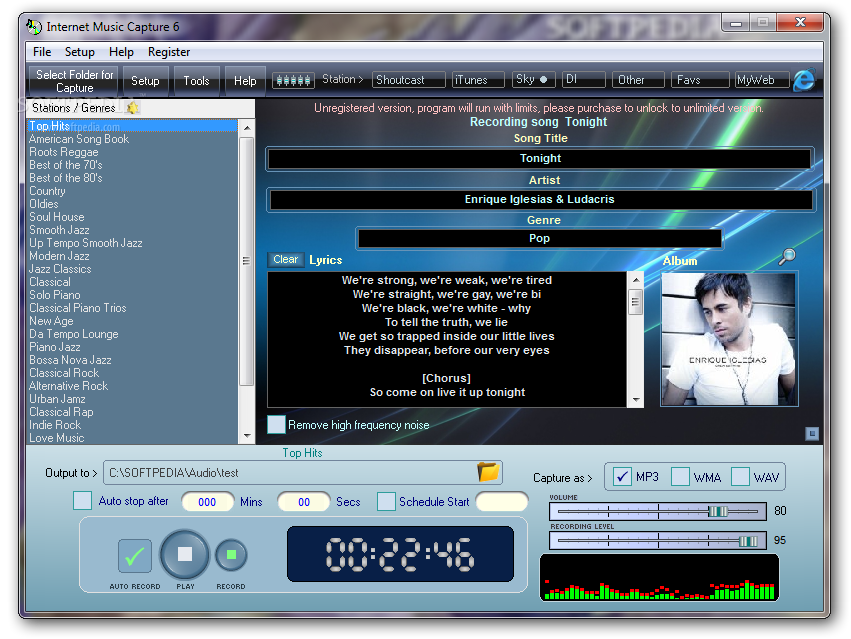Image resolution: width=851 pixels, height=639 pixels.
Task: Select the Shoutcast station source
Action: pyautogui.click(x=408, y=80)
